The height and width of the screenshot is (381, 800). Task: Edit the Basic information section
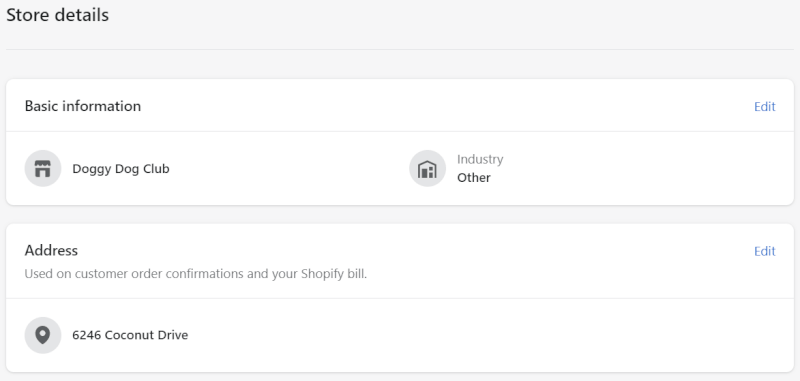coord(765,107)
